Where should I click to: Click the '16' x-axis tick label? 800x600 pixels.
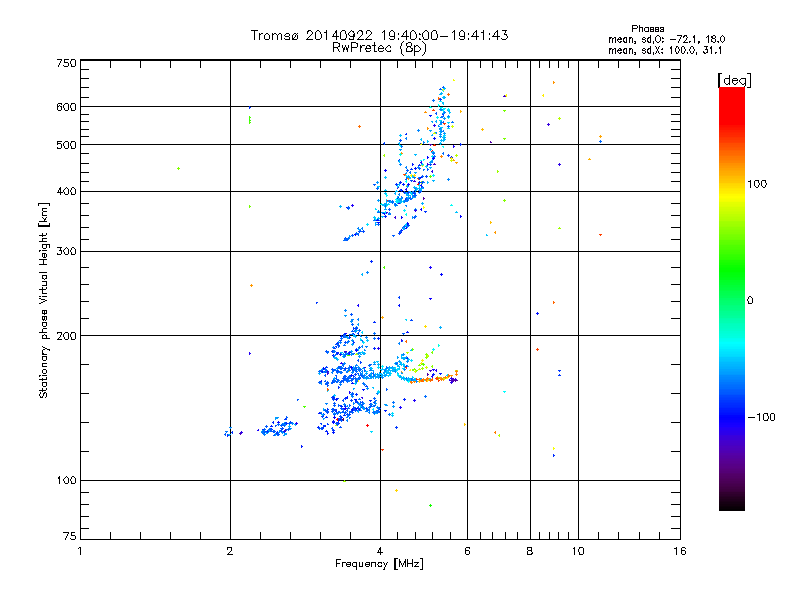click(680, 551)
